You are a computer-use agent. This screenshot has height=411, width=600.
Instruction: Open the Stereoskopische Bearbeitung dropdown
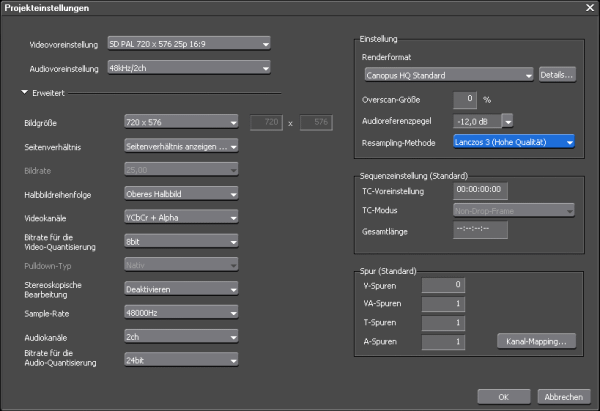tap(181, 289)
